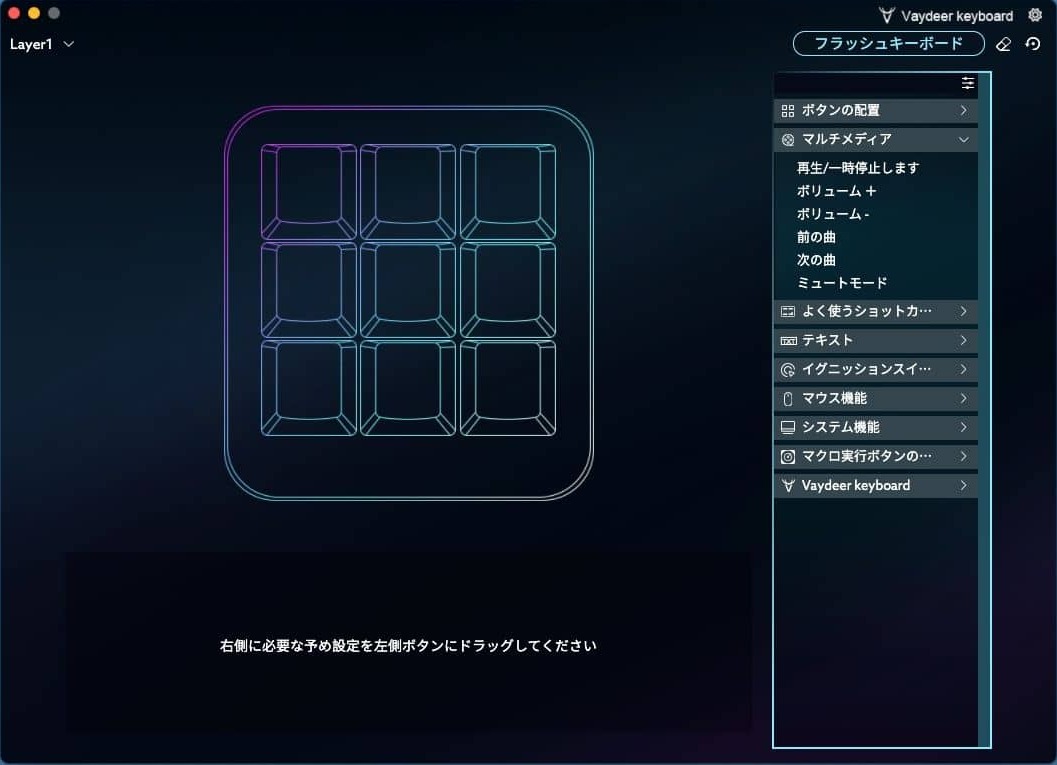
Task: Click the テキスト label
Action: point(827,340)
